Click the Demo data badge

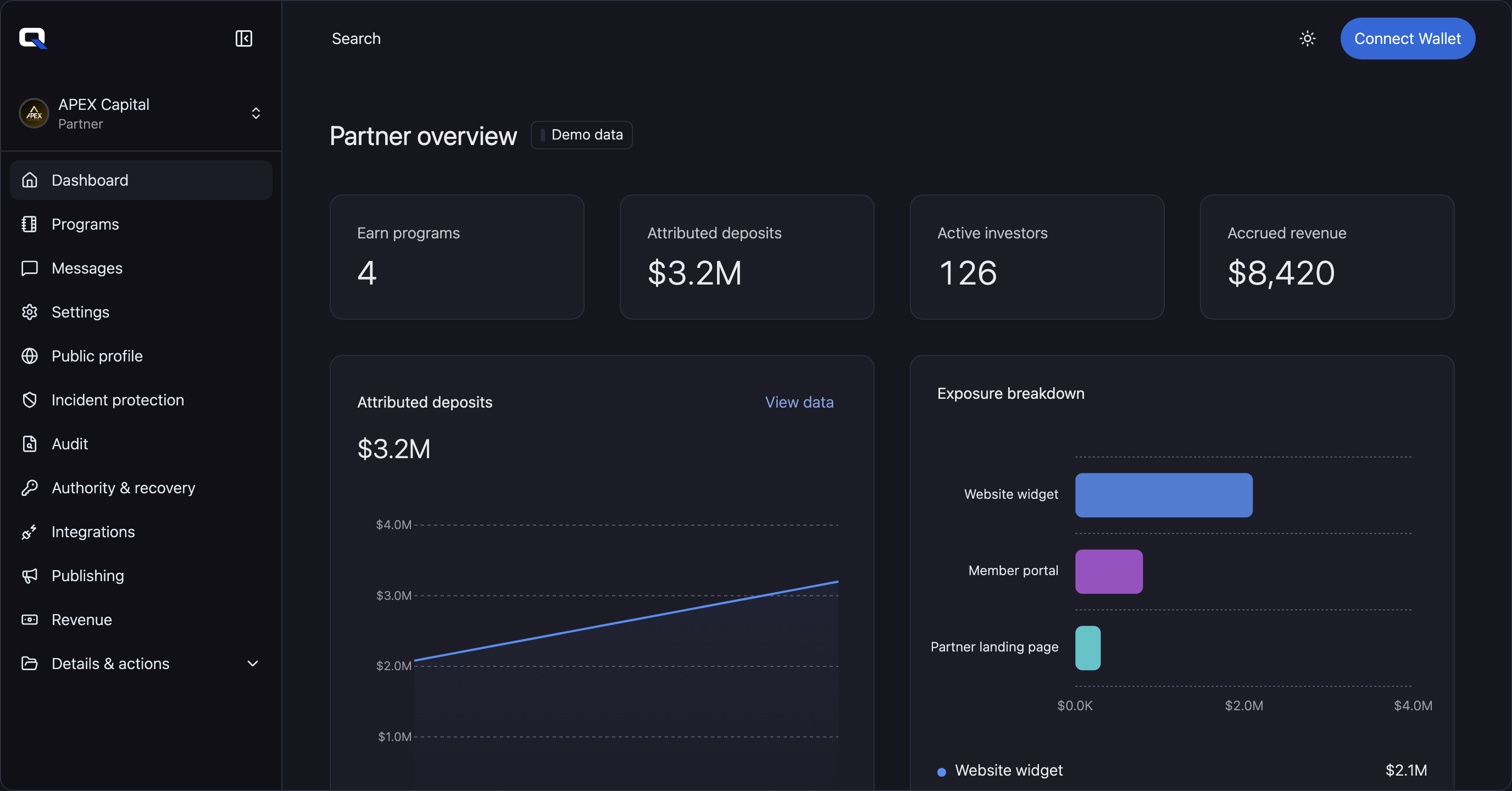tap(582, 135)
